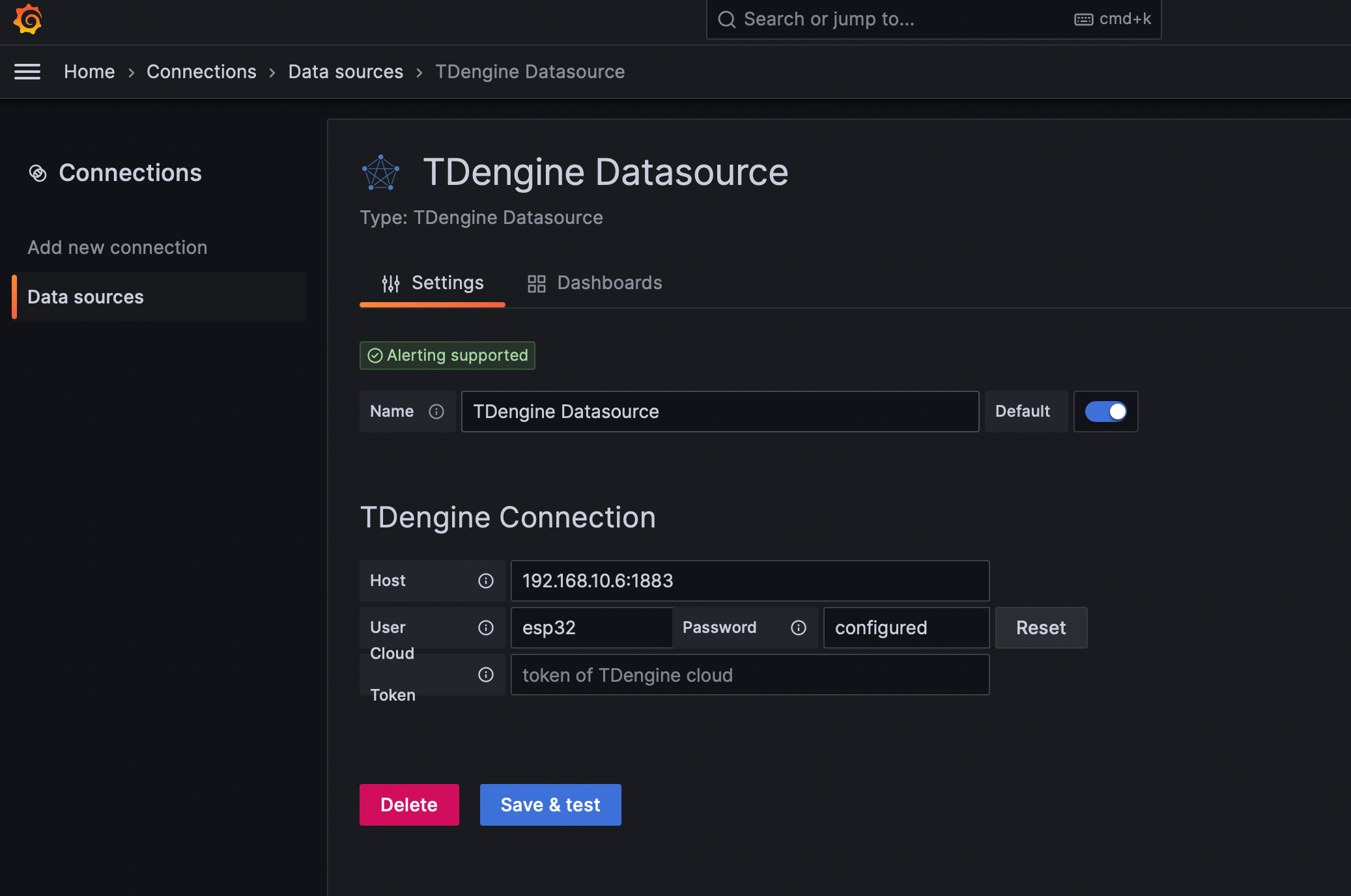Viewport: 1351px width, 896px height.
Task: Click the Grafana logo icon
Action: [27, 19]
